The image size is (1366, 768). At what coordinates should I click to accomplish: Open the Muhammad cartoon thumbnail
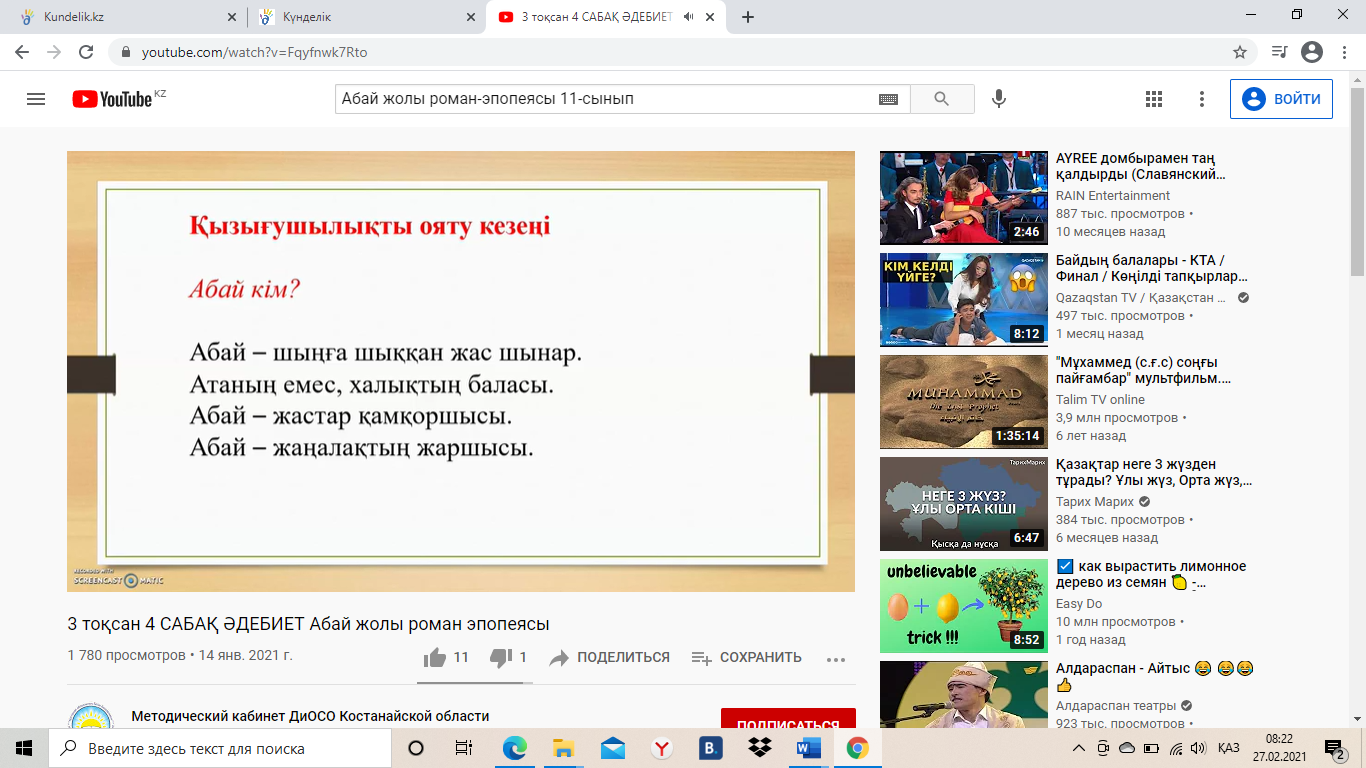(x=964, y=402)
